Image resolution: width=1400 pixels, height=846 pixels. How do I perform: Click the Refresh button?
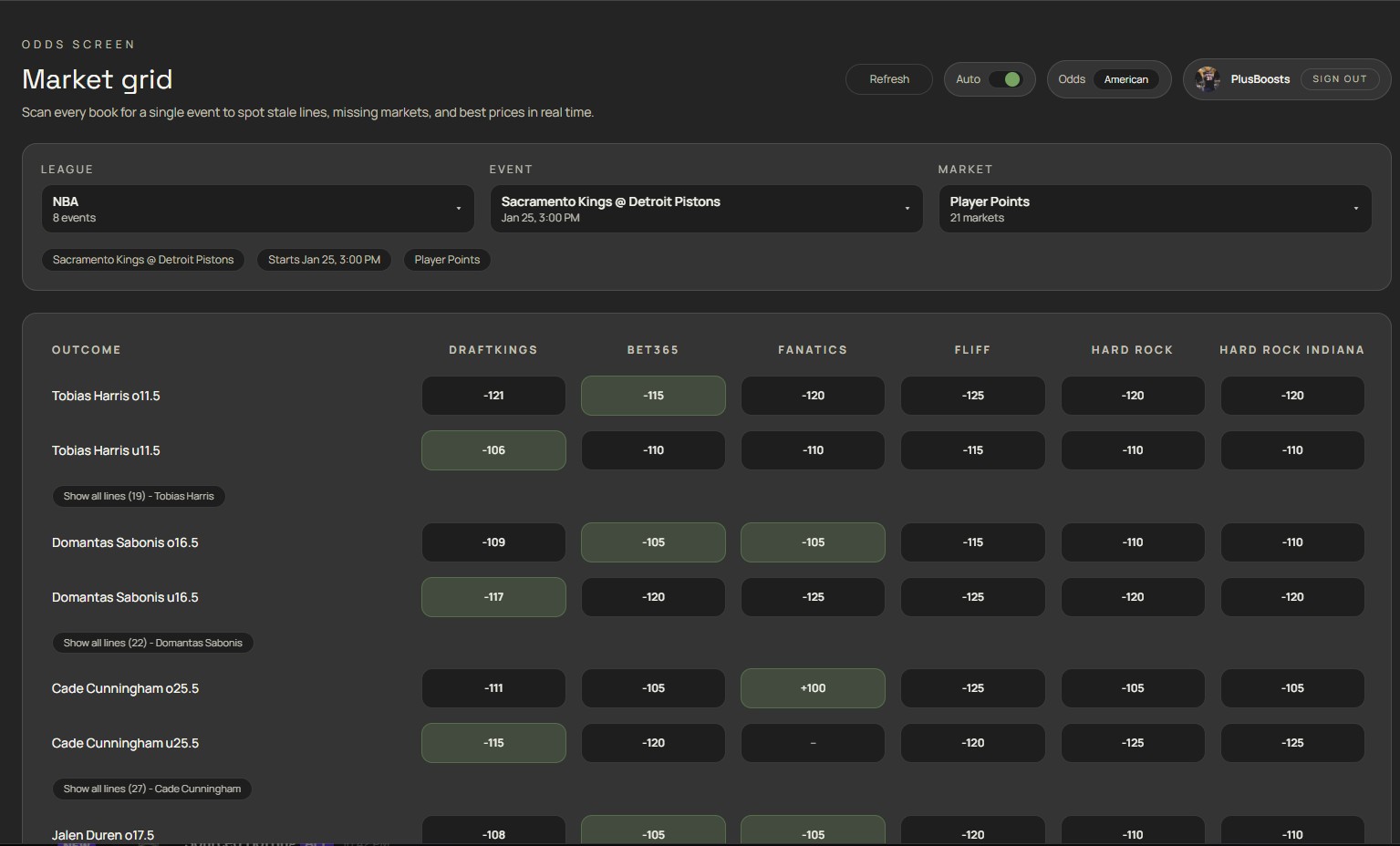(x=888, y=79)
